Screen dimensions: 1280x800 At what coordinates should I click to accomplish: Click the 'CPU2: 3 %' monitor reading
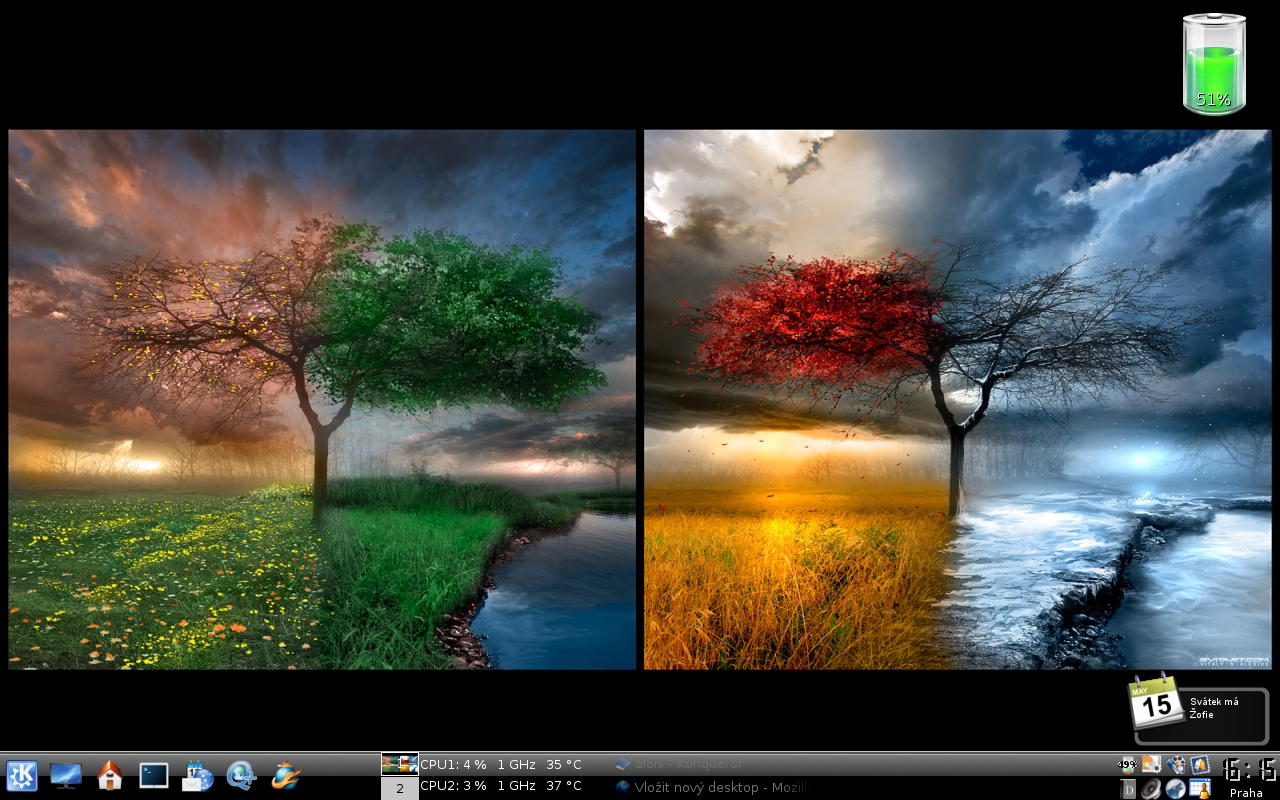coord(453,786)
